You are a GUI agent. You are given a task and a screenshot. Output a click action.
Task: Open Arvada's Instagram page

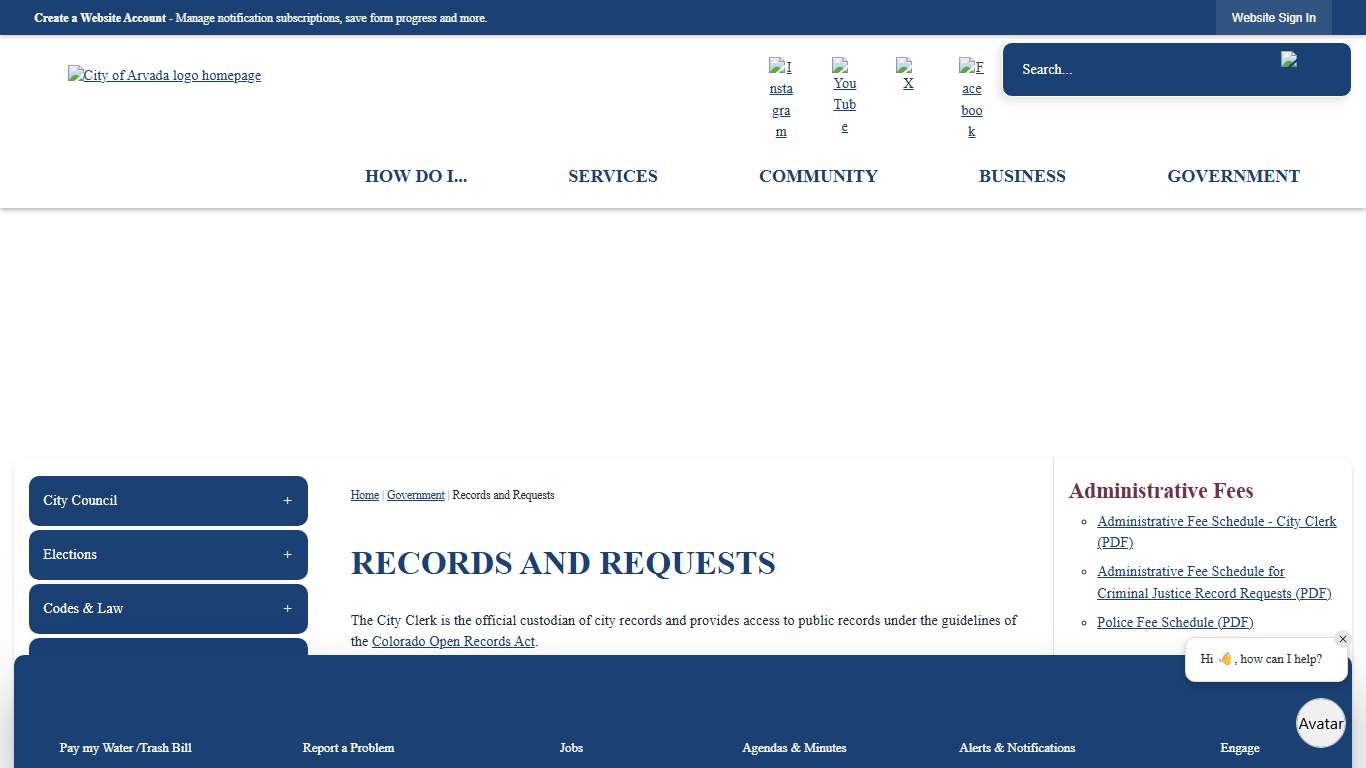click(781, 96)
